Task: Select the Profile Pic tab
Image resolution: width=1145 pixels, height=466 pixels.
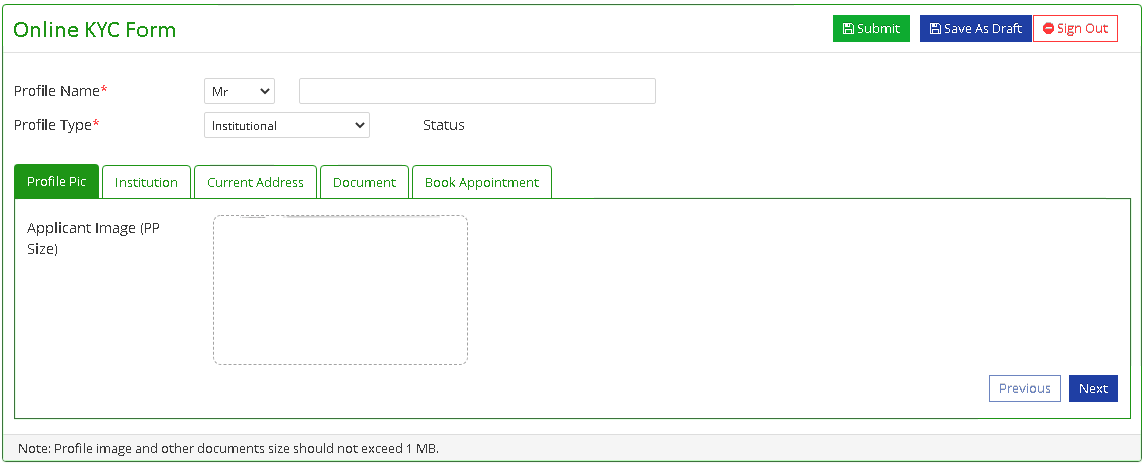Action: pos(57,182)
